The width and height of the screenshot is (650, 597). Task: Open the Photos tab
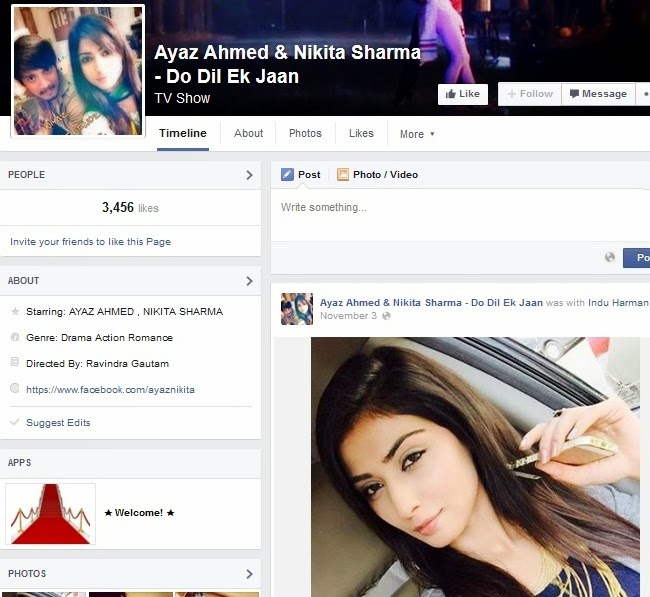[306, 133]
